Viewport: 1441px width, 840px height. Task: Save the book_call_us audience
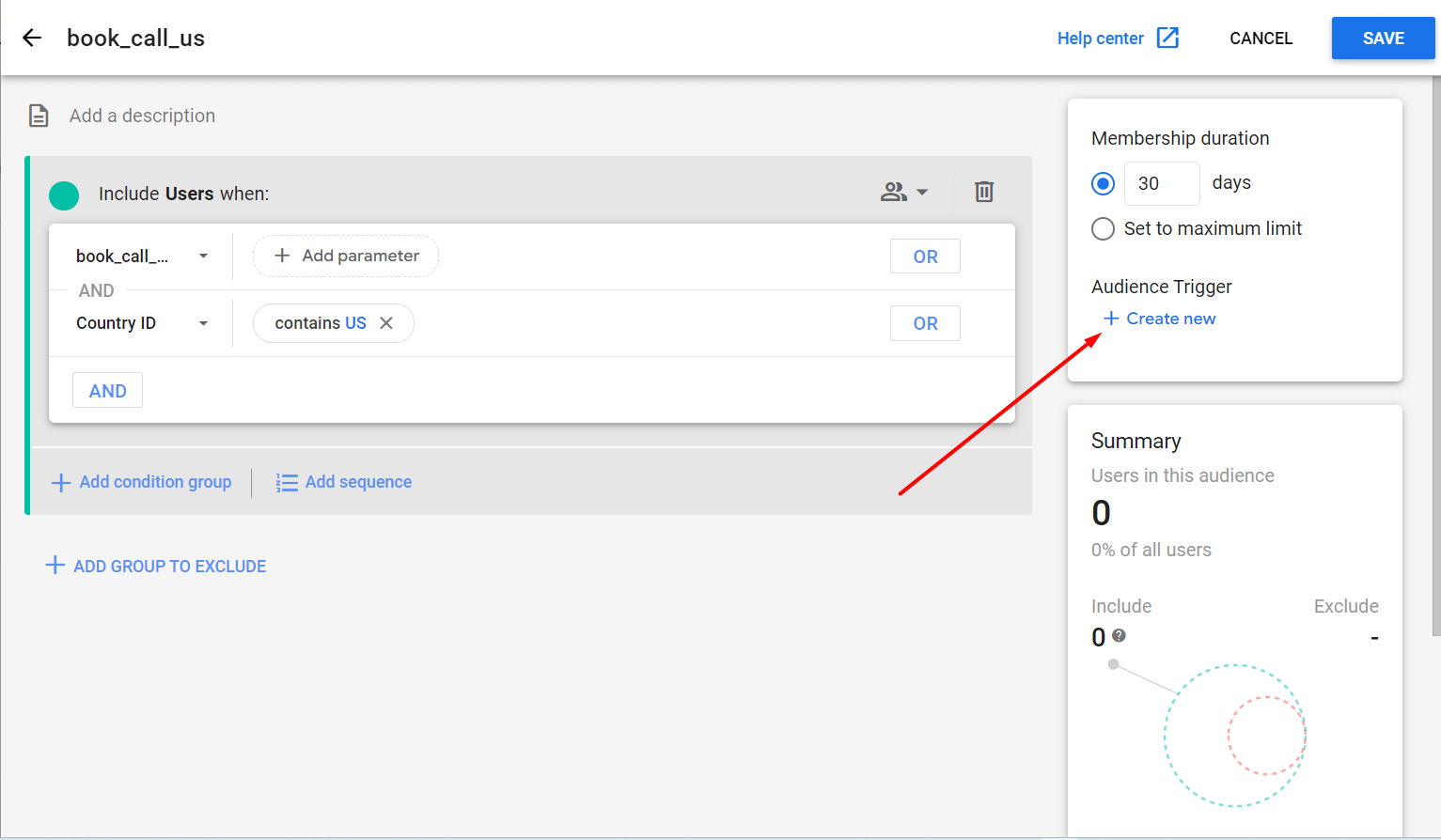pos(1383,38)
